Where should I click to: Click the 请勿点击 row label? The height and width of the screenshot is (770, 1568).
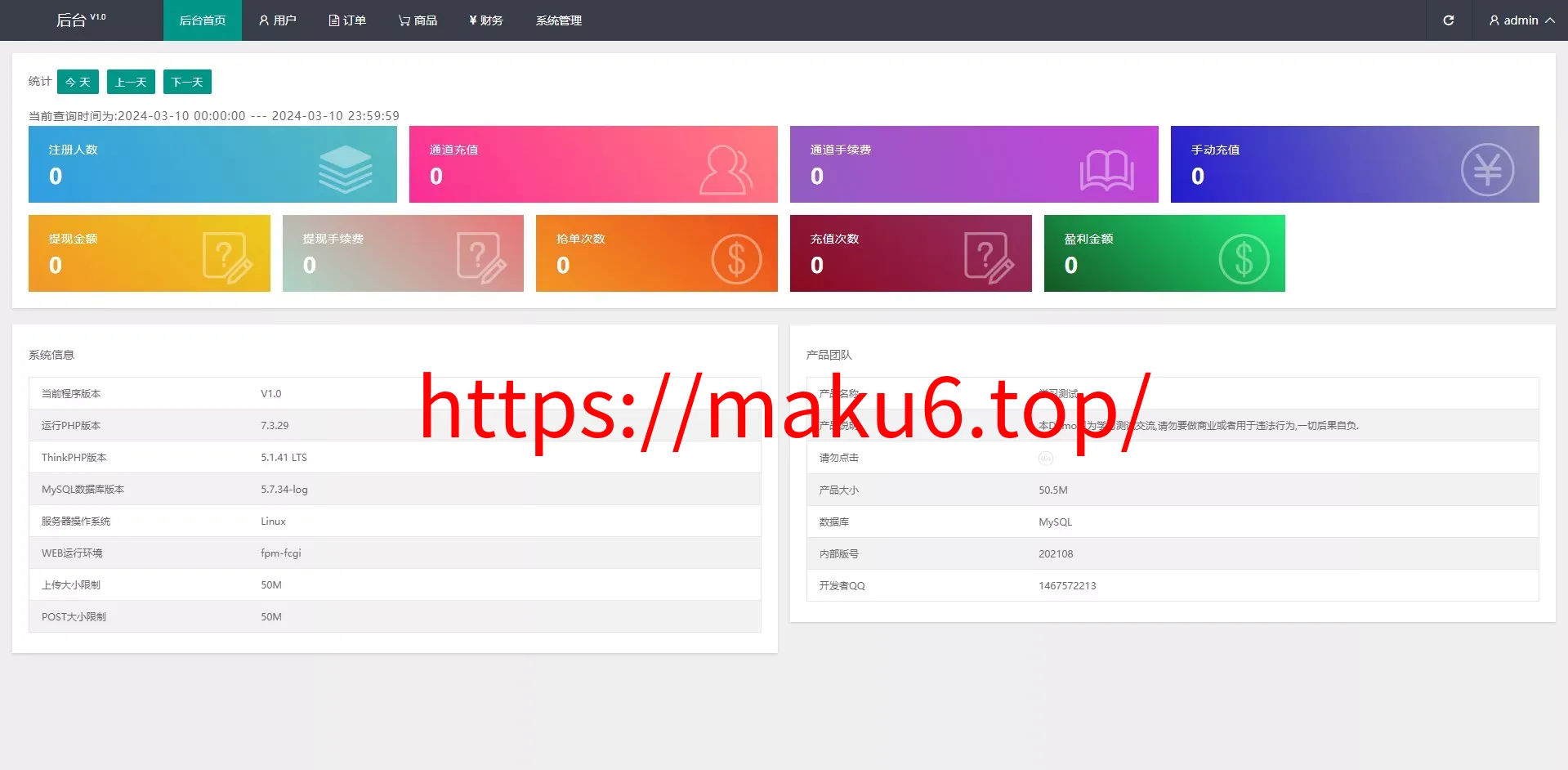[x=839, y=459]
